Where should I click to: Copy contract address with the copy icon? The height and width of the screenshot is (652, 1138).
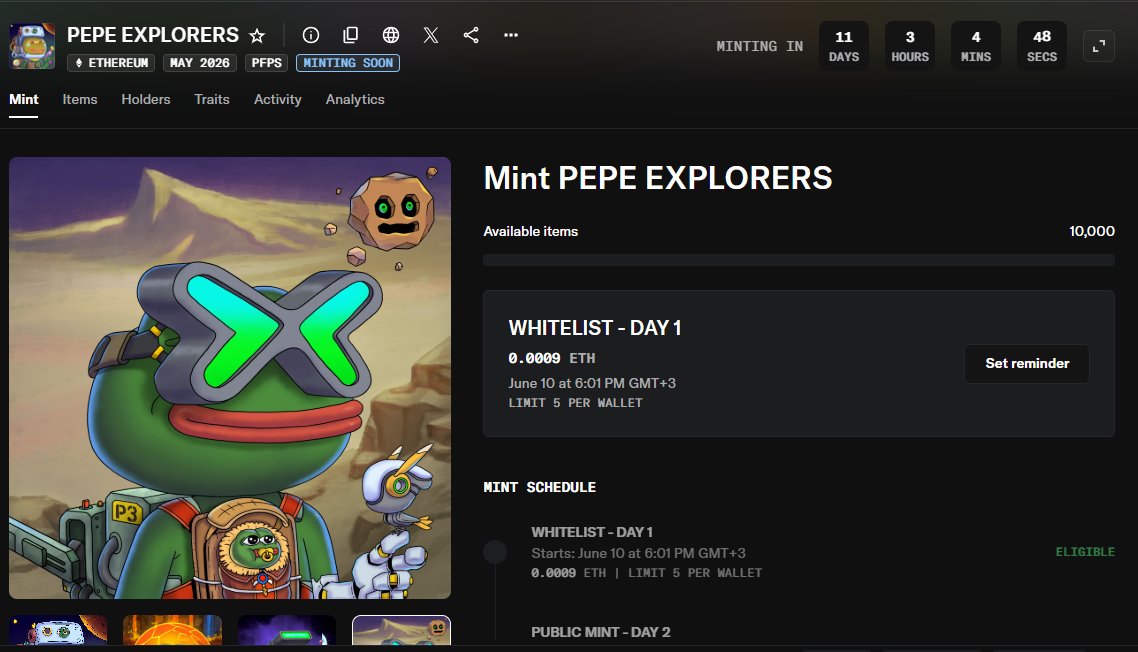point(351,35)
